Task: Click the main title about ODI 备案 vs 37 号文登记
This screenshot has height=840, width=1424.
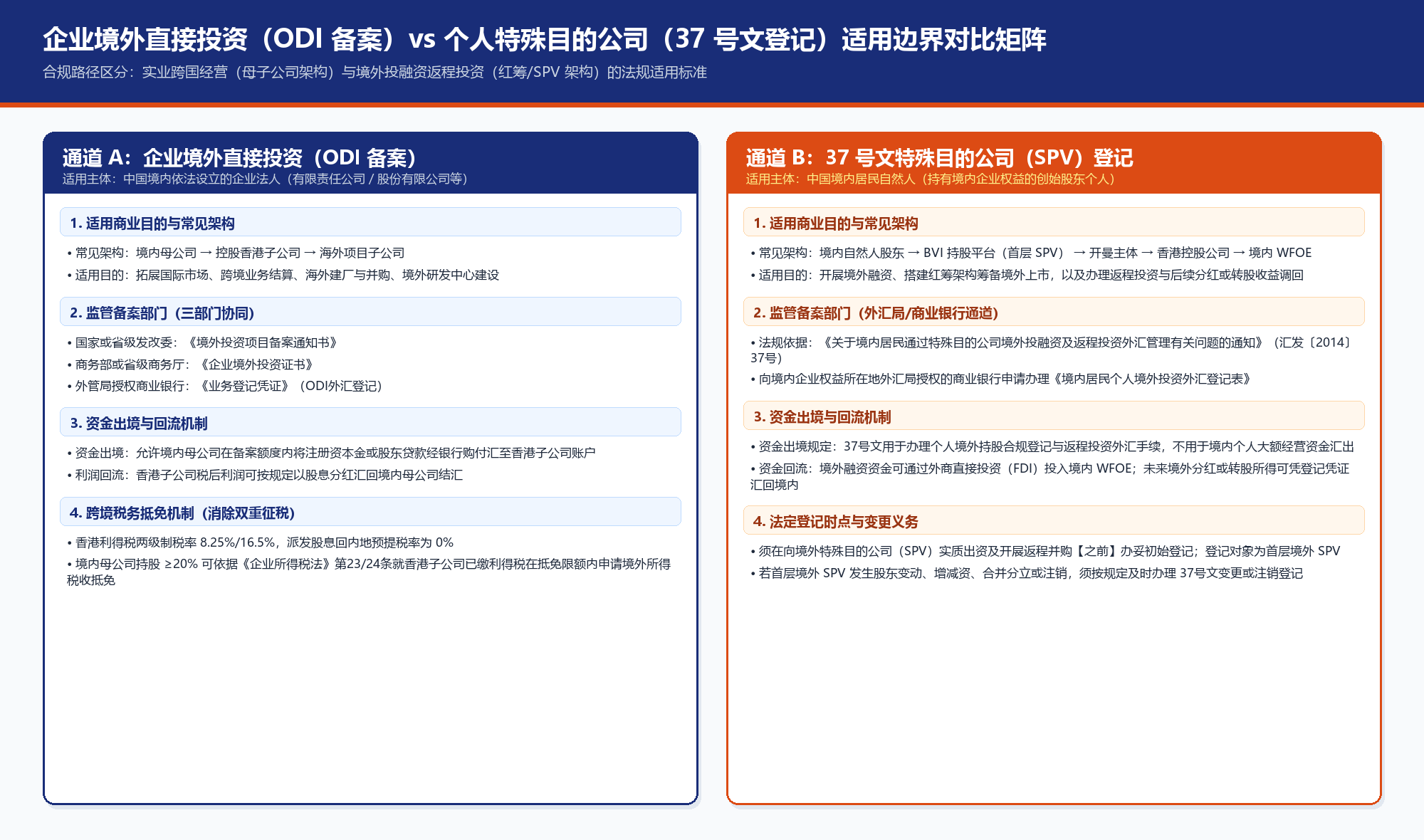Action: 545,39
